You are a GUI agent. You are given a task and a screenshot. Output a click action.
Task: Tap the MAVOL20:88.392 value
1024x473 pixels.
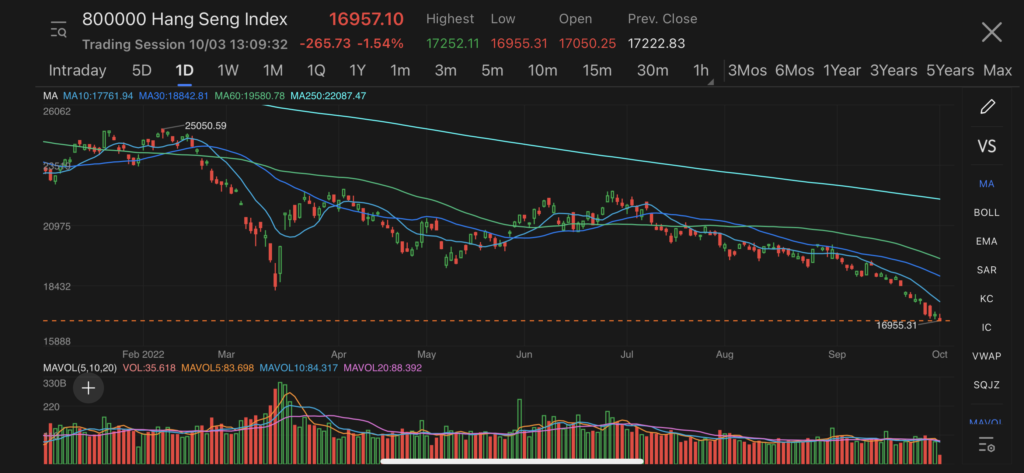tap(383, 368)
